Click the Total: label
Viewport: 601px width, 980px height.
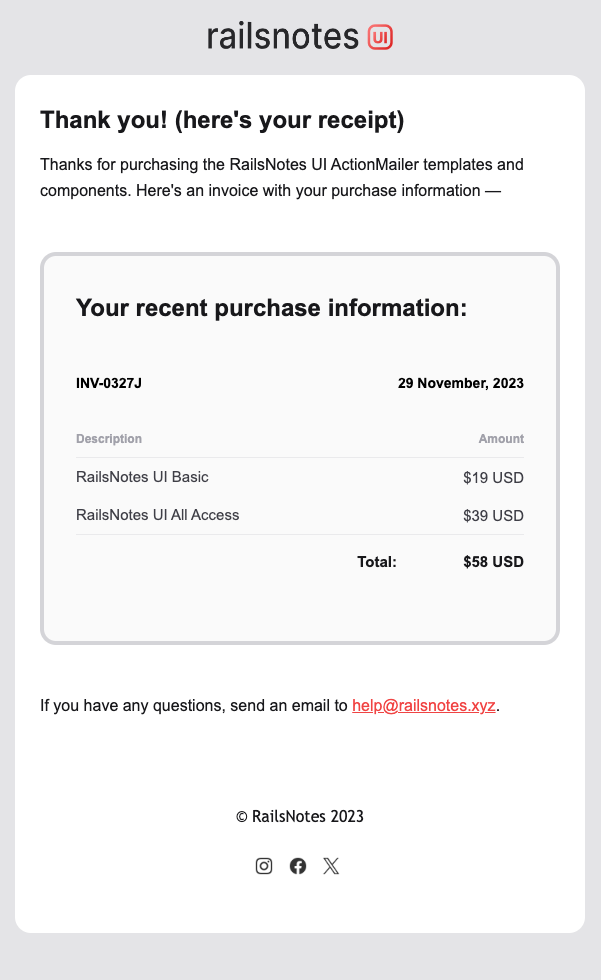(x=377, y=562)
